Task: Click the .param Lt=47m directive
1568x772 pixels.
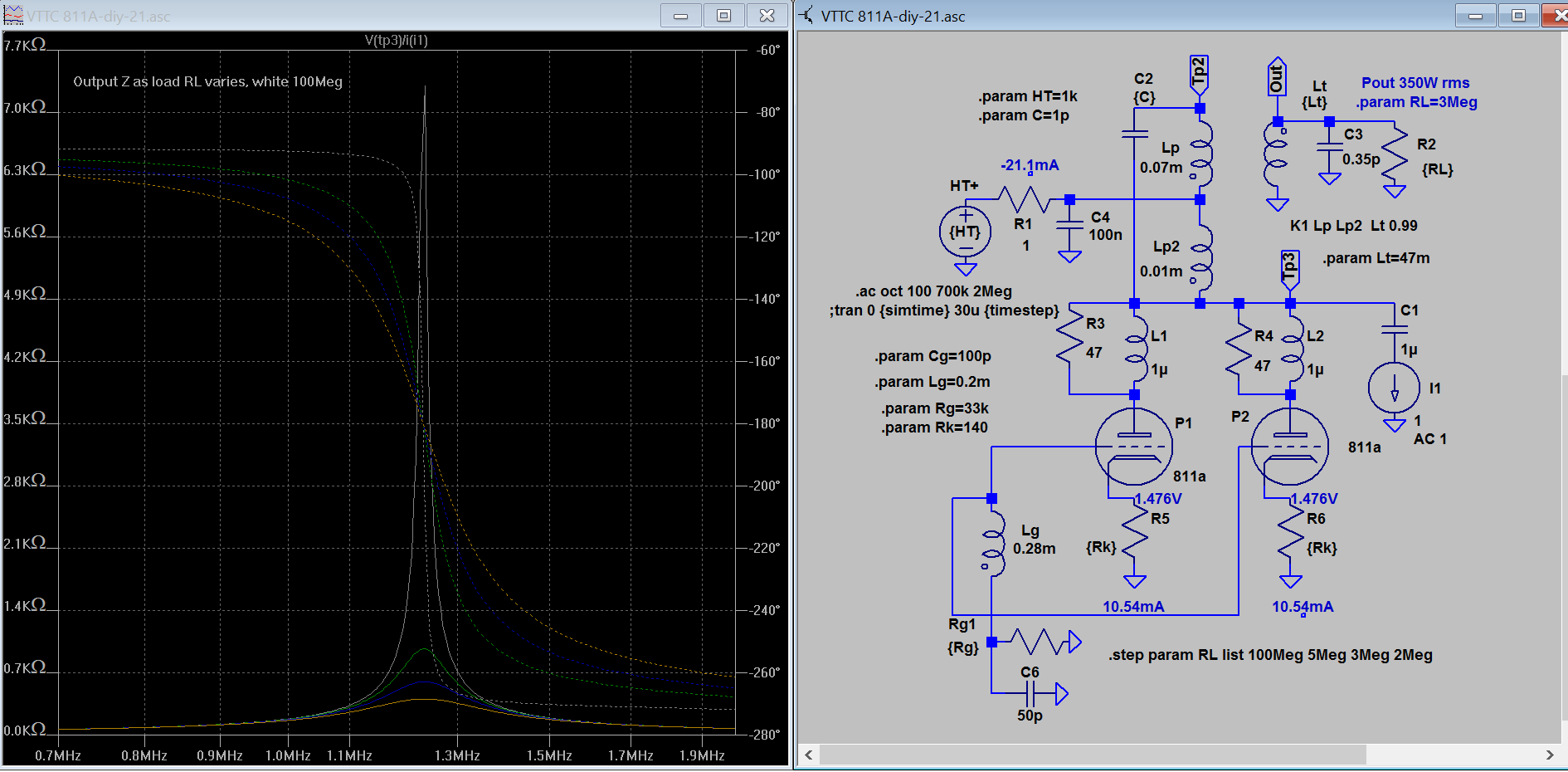Action: [x=1376, y=258]
